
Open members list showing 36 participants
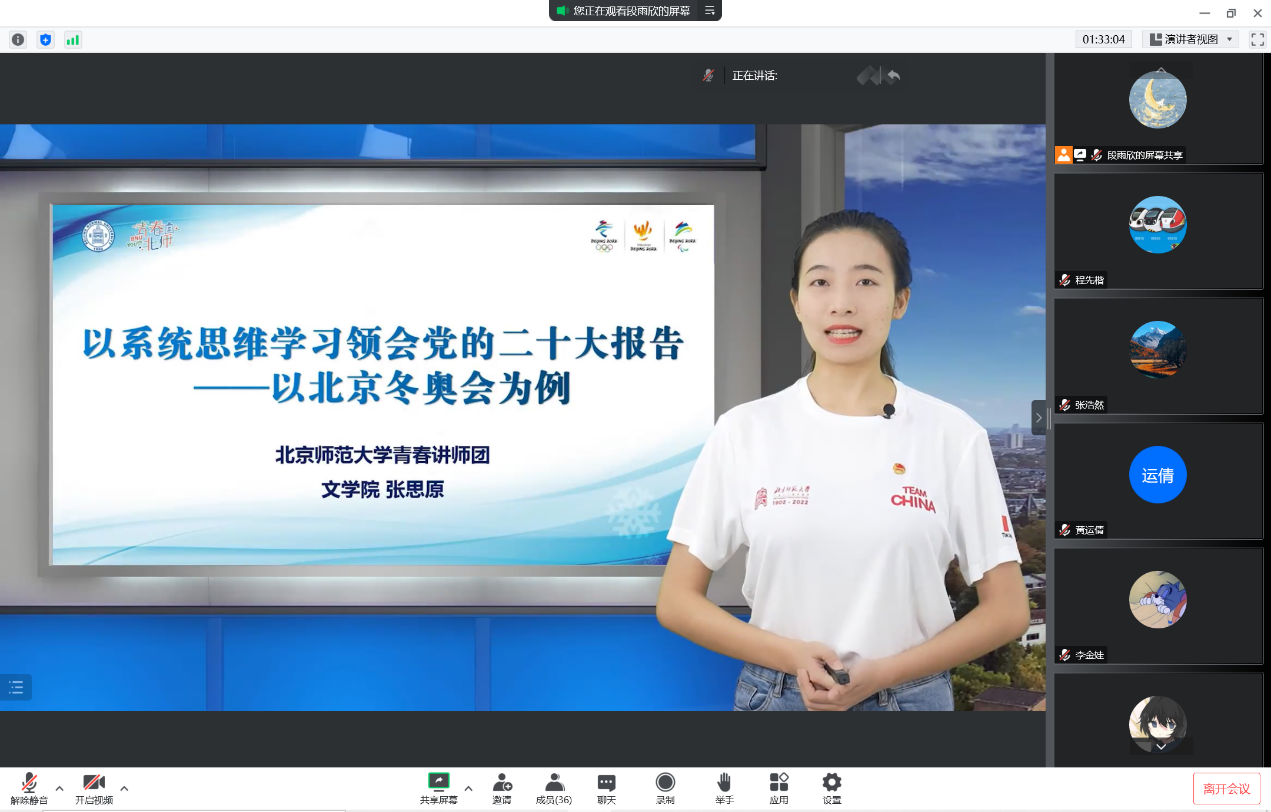(553, 787)
